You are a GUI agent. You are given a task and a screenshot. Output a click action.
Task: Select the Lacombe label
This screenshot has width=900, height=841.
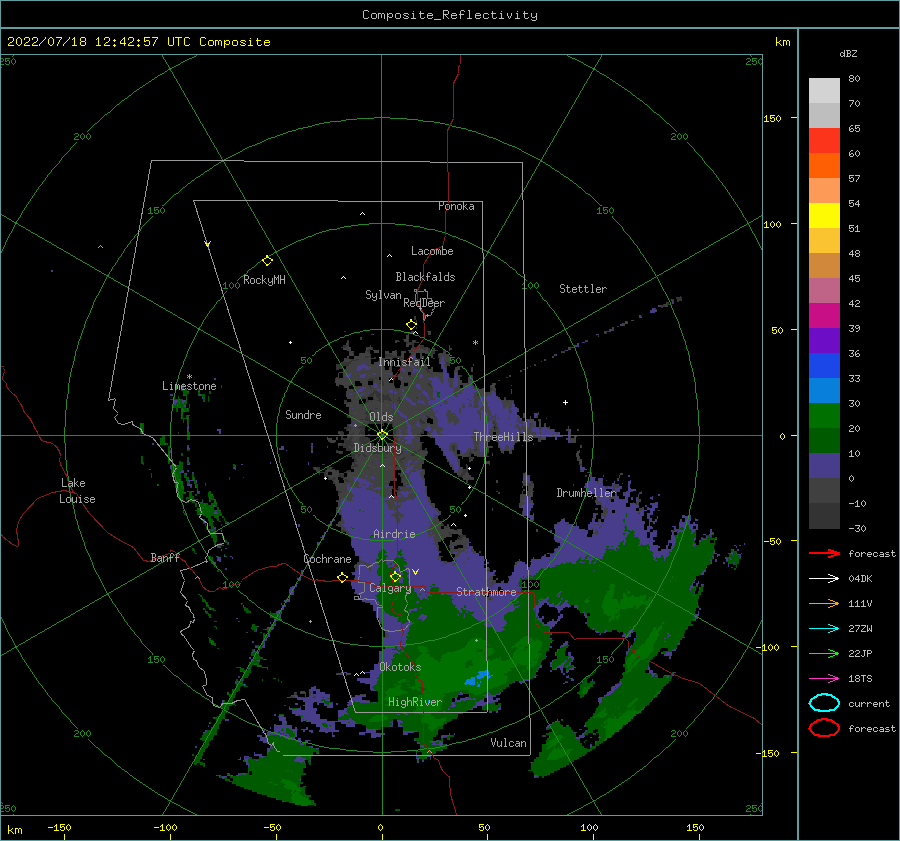pyautogui.click(x=432, y=251)
